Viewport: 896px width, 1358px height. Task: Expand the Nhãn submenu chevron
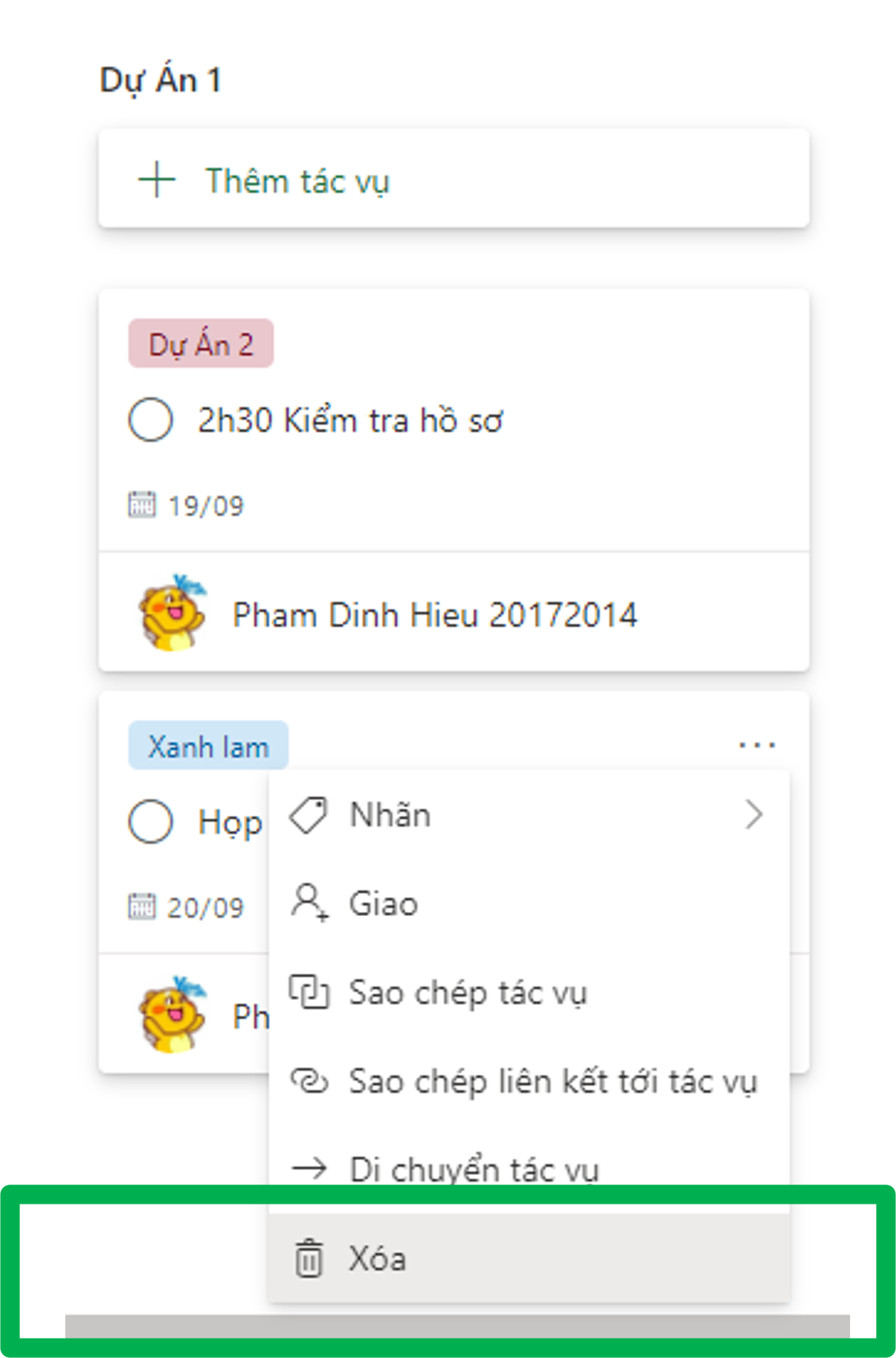coord(753,815)
